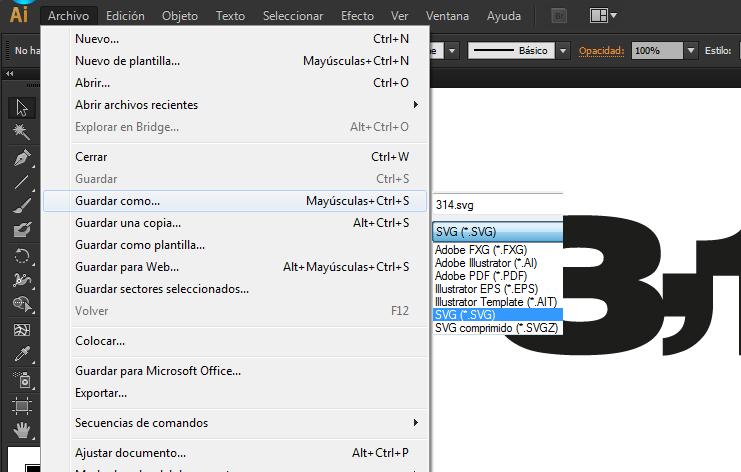This screenshot has height=472, width=741.
Task: Select the Line Segment tool
Action: (x=21, y=182)
